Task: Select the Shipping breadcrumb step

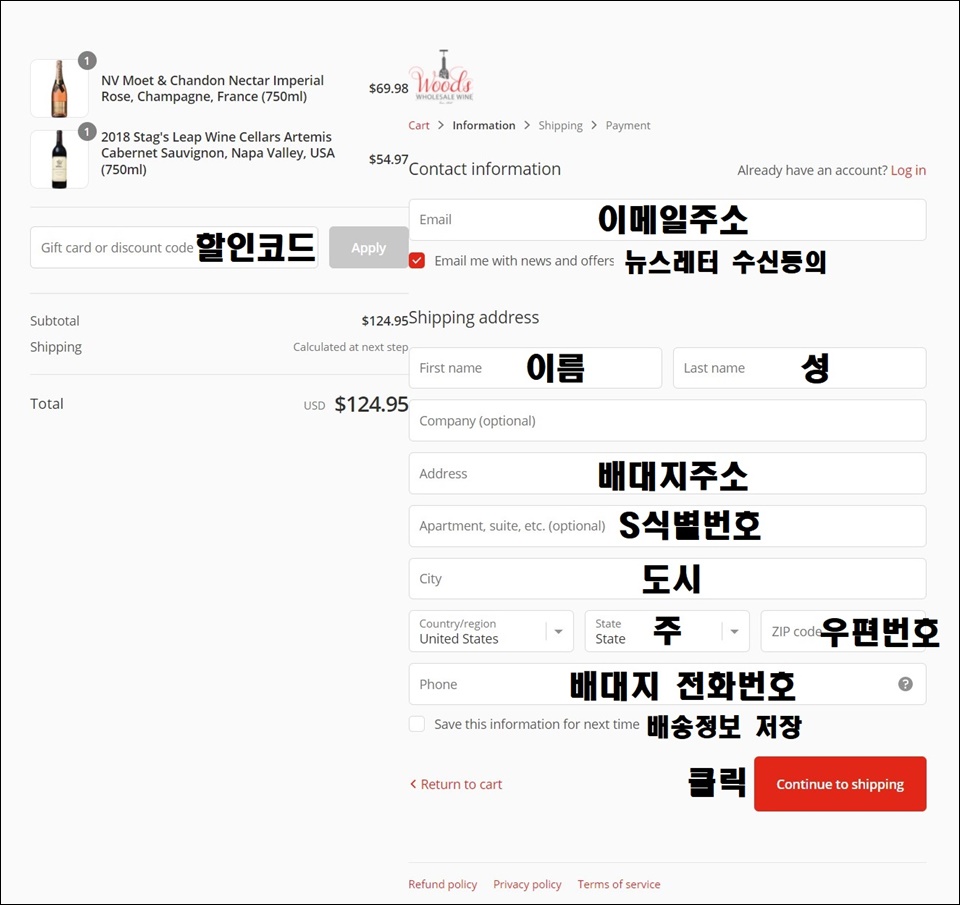Action: pyautogui.click(x=560, y=126)
